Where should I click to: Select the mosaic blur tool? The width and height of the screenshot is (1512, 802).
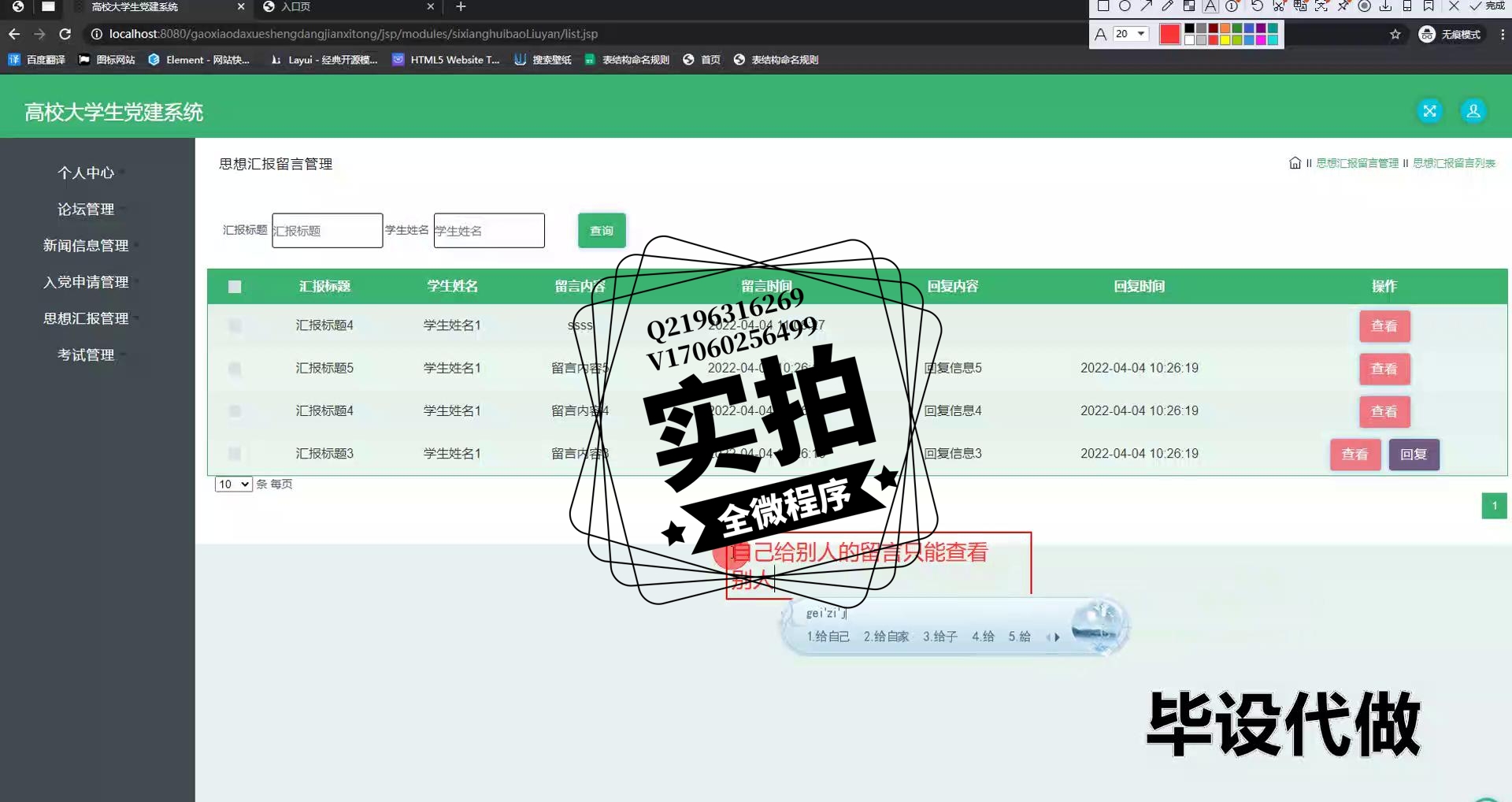pyautogui.click(x=1189, y=6)
